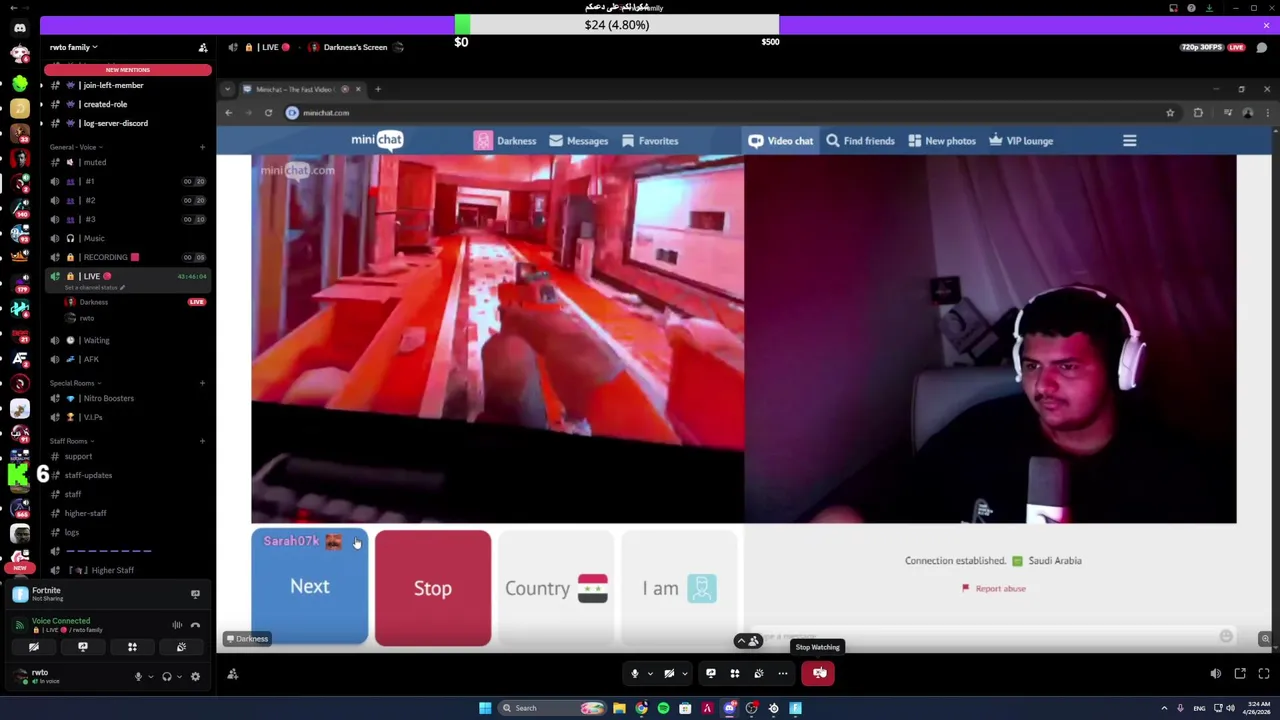Adjust stream volume speaker icon
Screen dimensions: 1280x720
click(x=1216, y=674)
